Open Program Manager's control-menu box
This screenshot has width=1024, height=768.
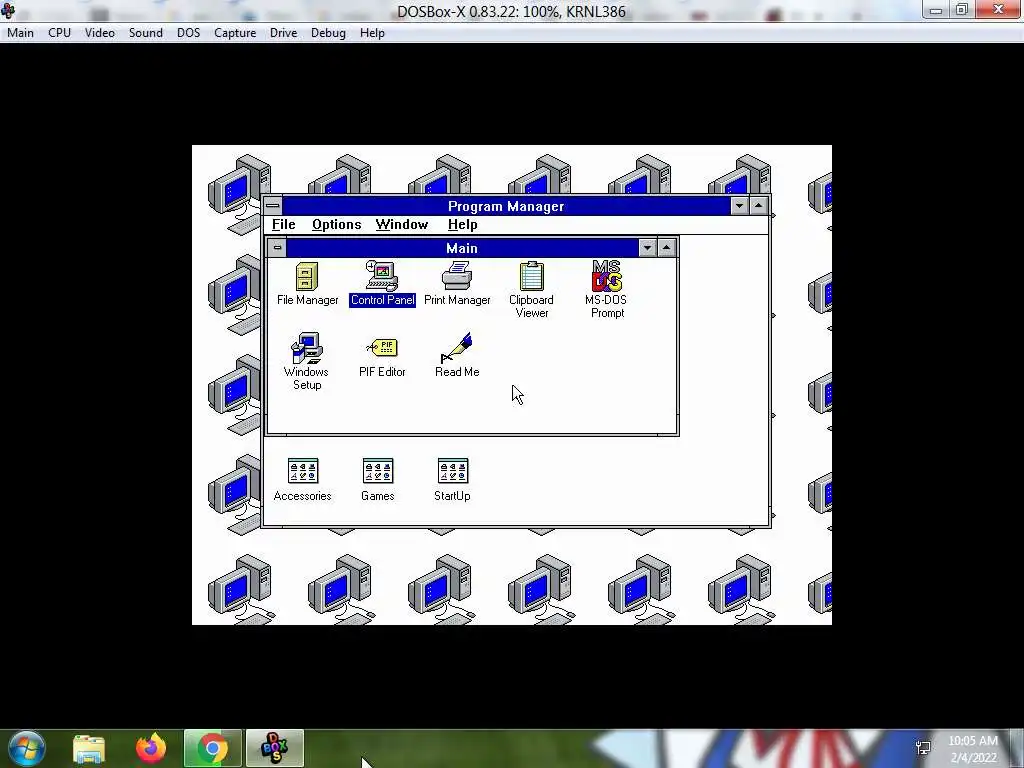(x=273, y=206)
